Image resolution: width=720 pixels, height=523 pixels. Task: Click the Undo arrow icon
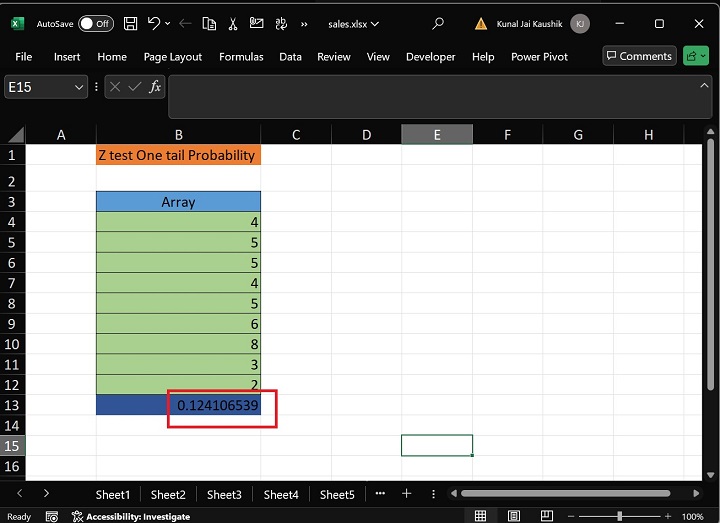point(153,23)
